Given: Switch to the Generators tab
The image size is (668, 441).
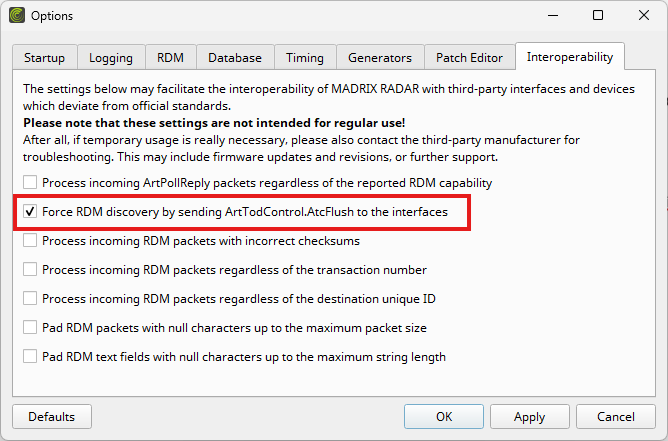Looking at the screenshot, I should click(x=380, y=58).
